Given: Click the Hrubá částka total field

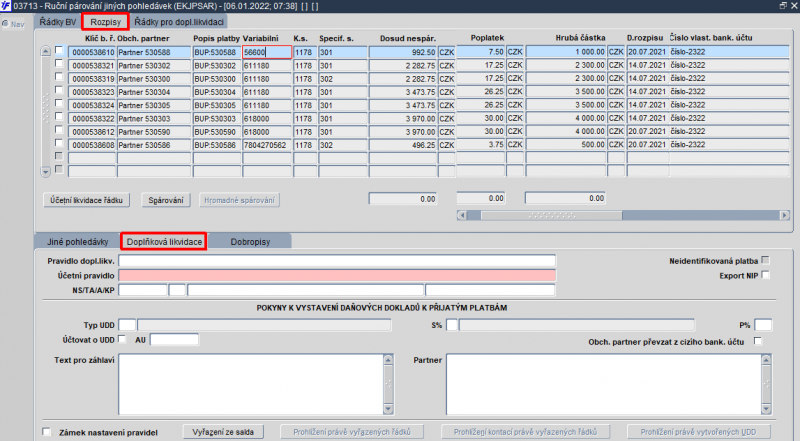Looking at the screenshot, I should click(x=566, y=198).
